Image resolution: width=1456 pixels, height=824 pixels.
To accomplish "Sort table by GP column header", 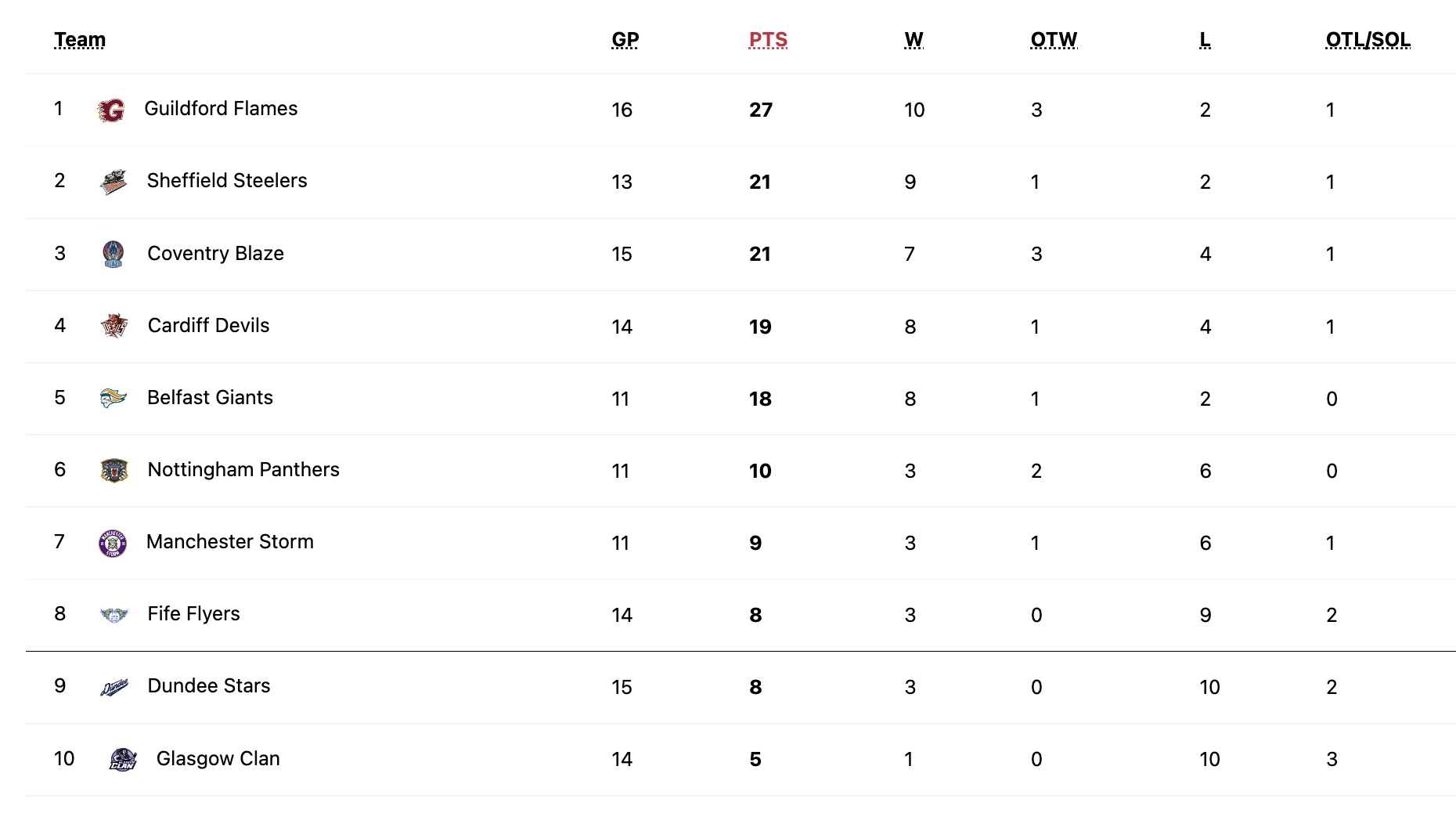I will [625, 39].
